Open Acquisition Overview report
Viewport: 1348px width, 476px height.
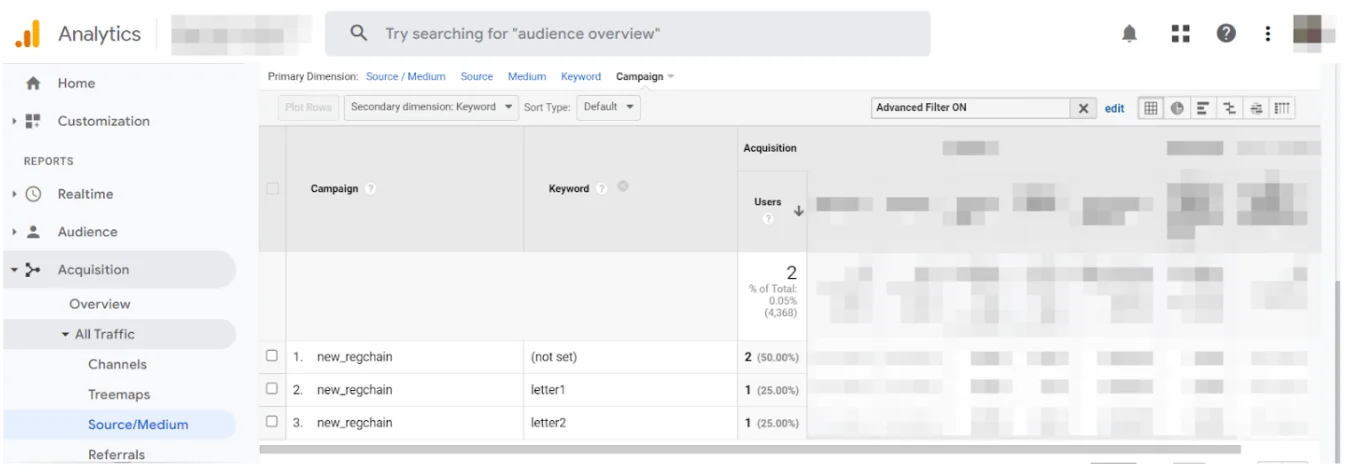(x=100, y=304)
